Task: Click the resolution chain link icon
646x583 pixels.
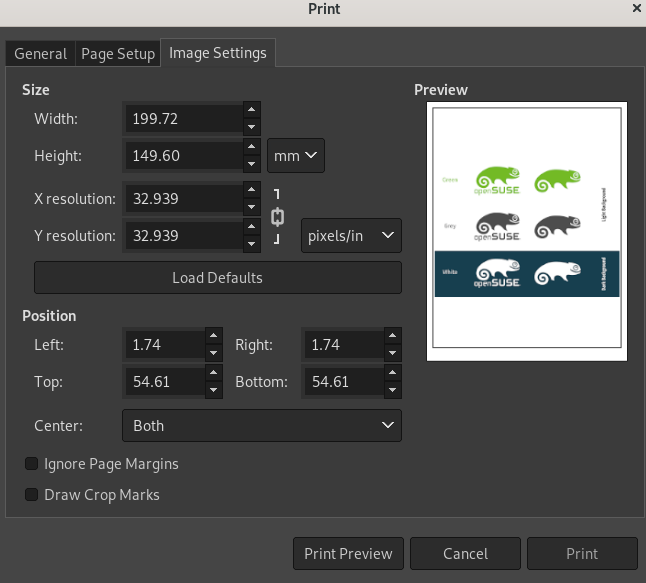Action: pos(278,216)
